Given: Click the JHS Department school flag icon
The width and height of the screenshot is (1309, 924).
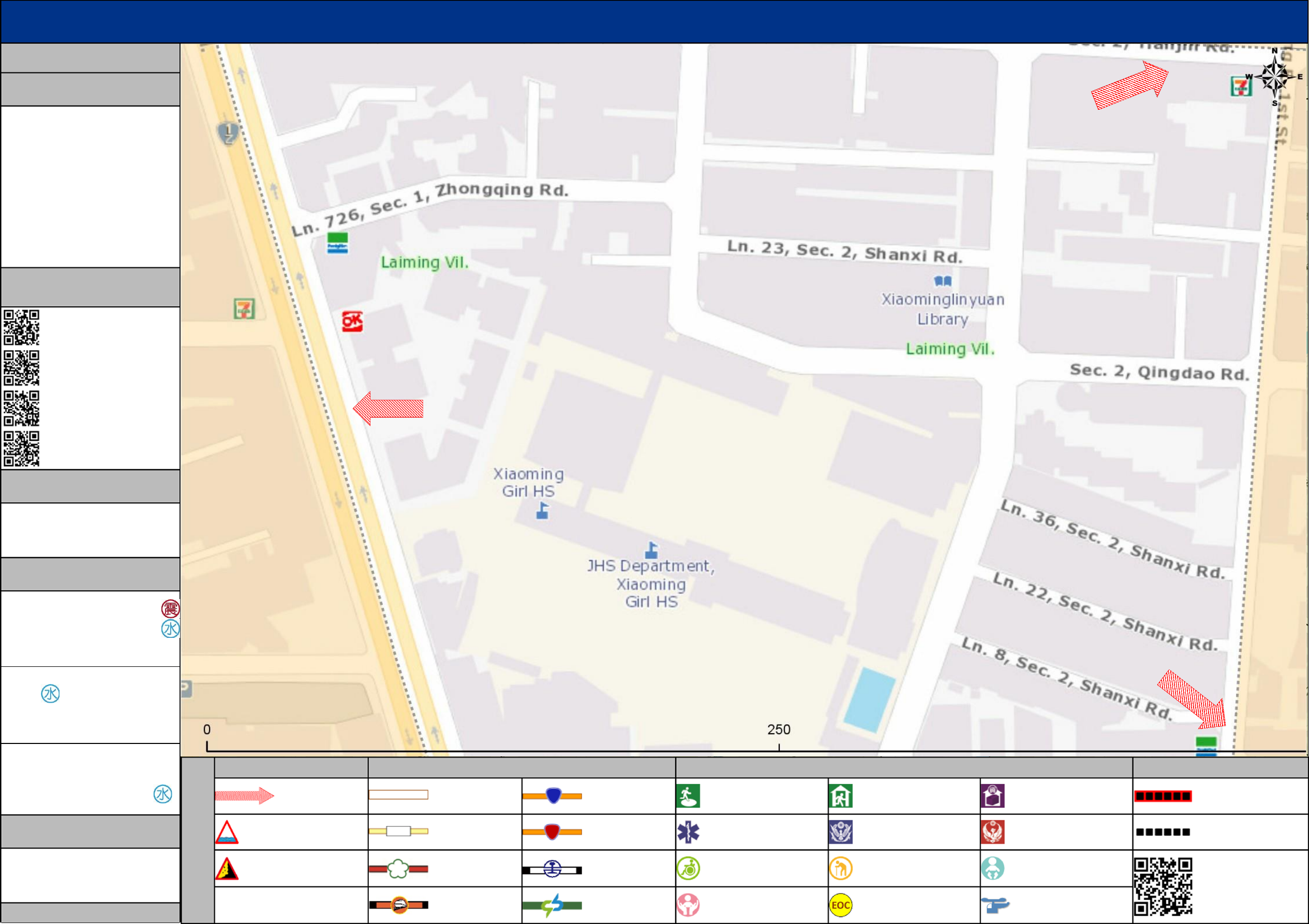Looking at the screenshot, I should (x=651, y=550).
